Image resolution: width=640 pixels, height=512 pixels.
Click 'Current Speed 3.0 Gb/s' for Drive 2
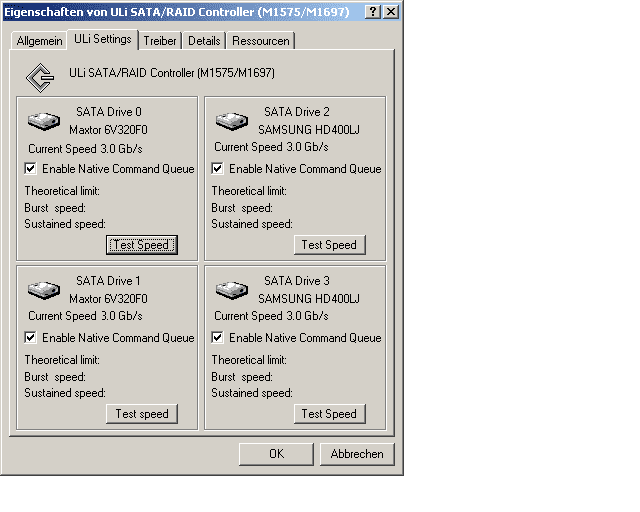point(271,147)
